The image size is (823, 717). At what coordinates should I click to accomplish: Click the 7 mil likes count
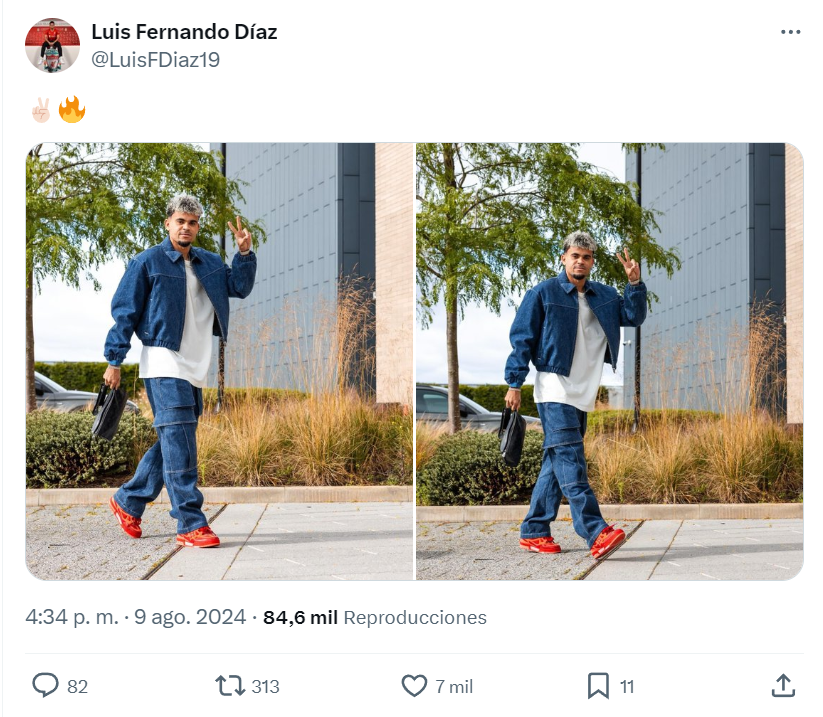454,687
